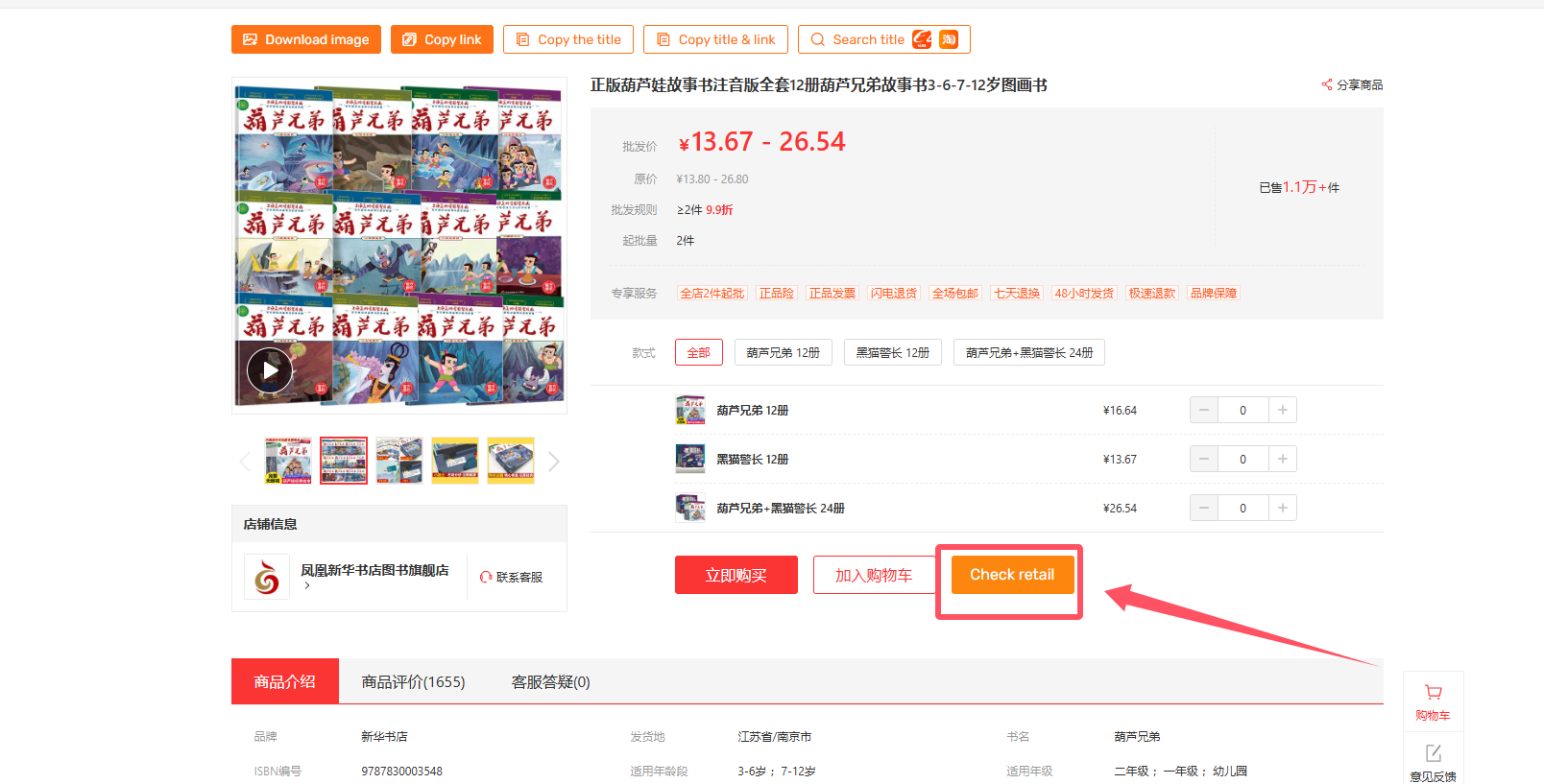The image size is (1544, 784).
Task: Click 葫芦兄弟+黑猫警长 24册 row image
Action: pos(690,508)
